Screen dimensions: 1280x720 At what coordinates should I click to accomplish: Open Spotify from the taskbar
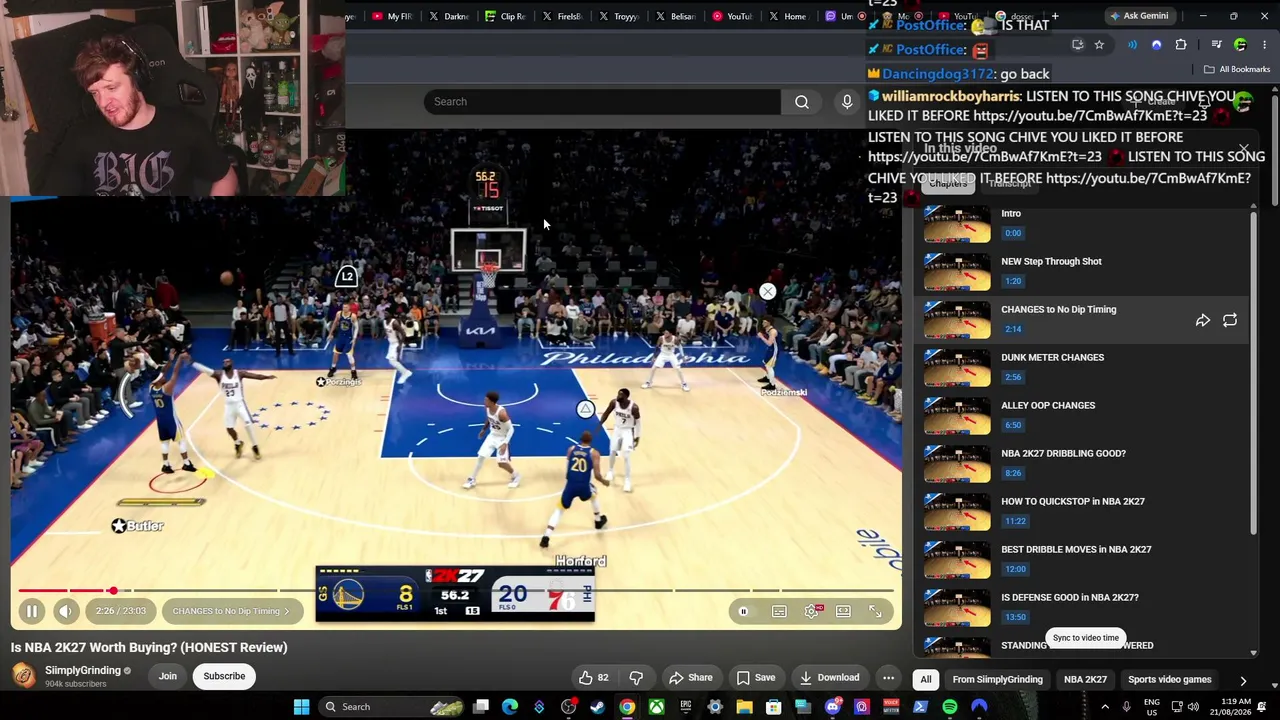point(950,707)
